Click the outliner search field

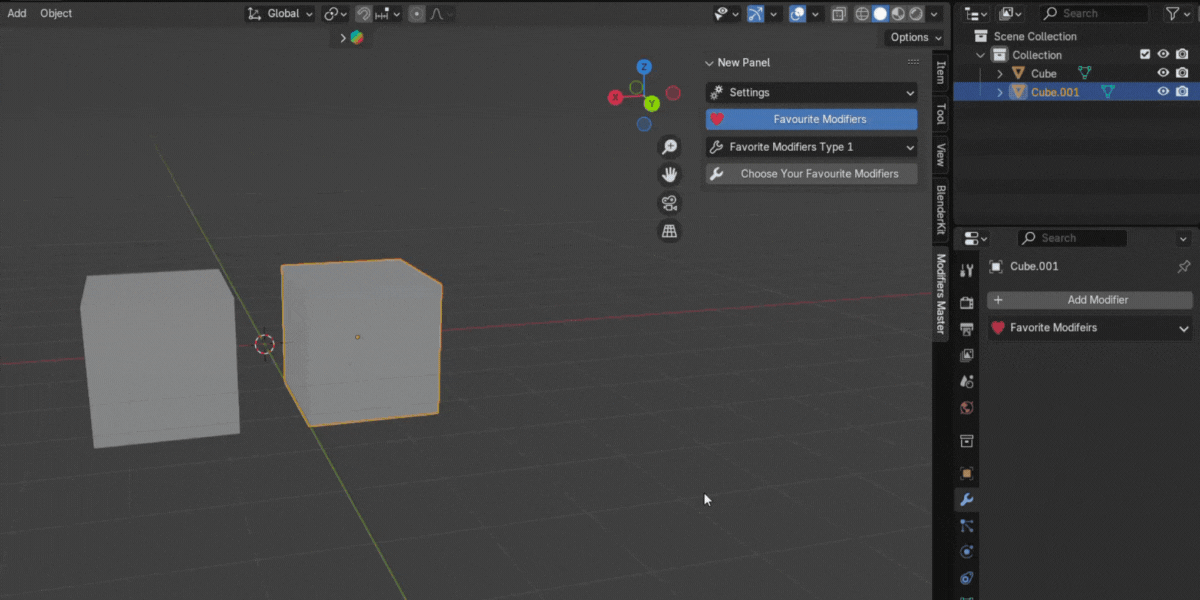(x=1094, y=13)
